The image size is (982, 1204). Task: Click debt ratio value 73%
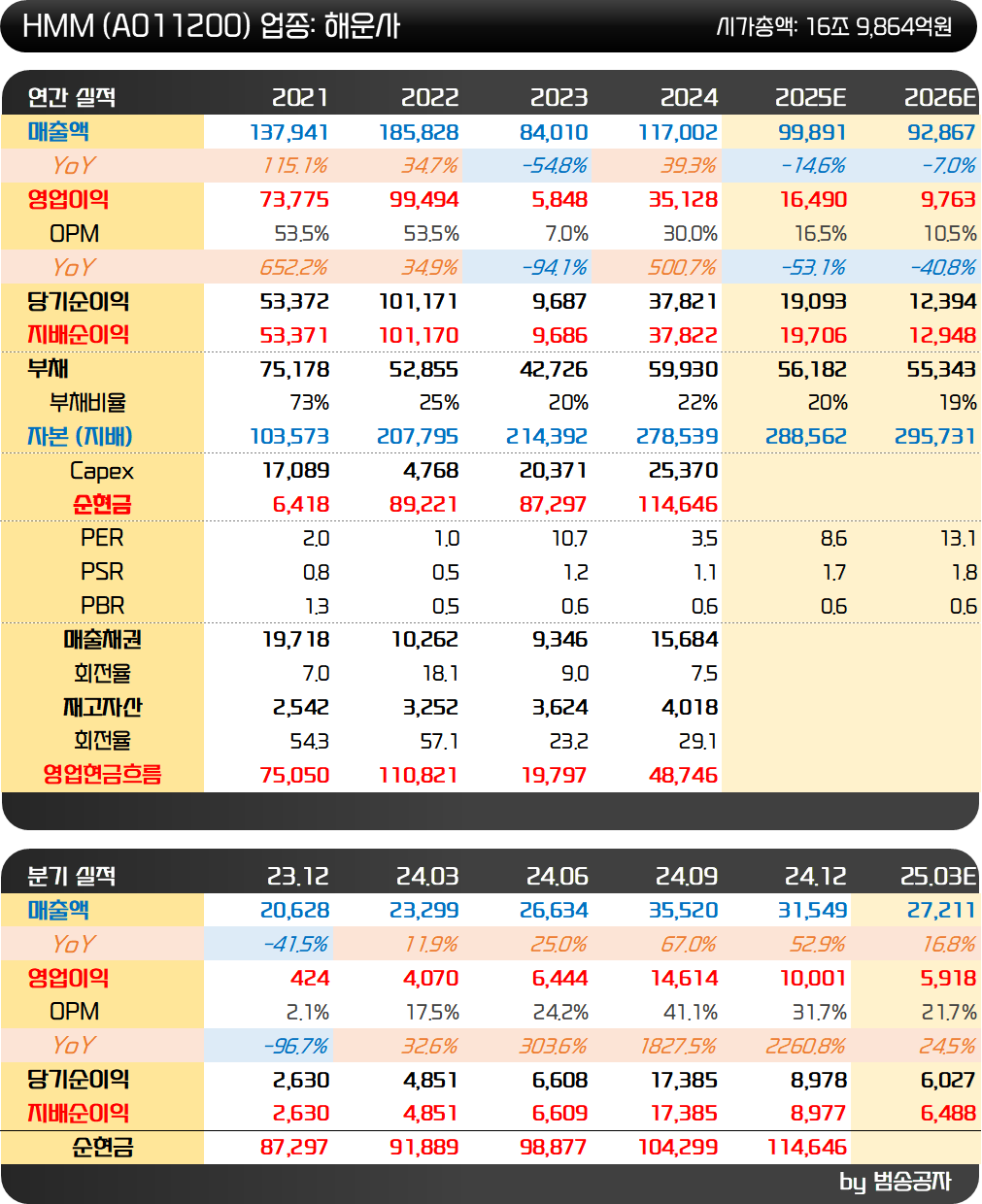(309, 403)
